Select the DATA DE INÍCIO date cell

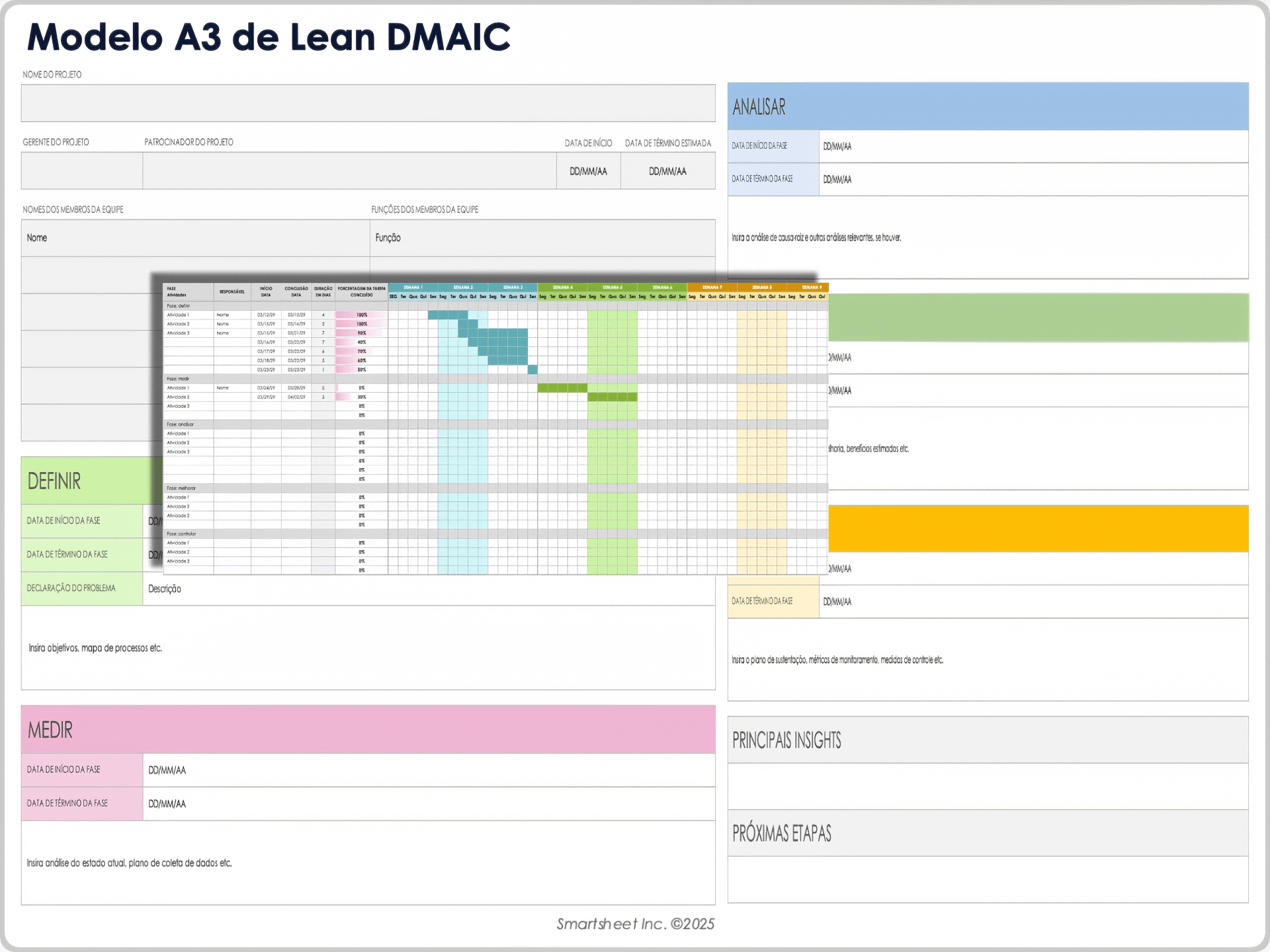pos(587,170)
